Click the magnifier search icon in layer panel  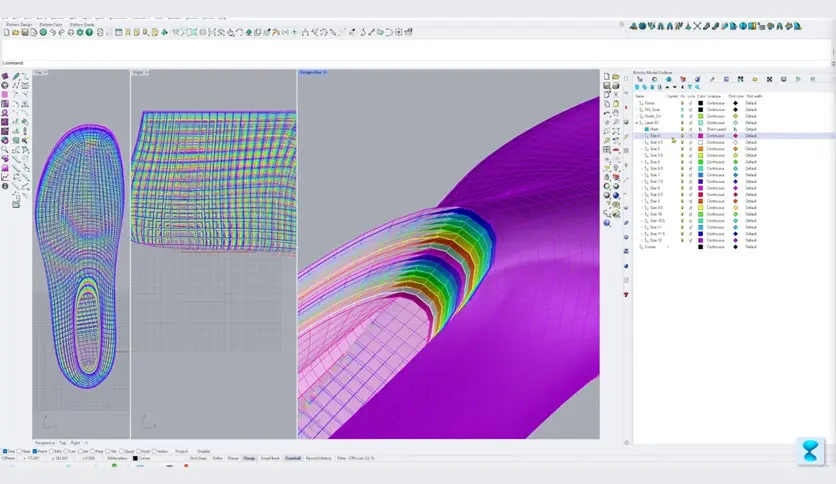(x=697, y=87)
